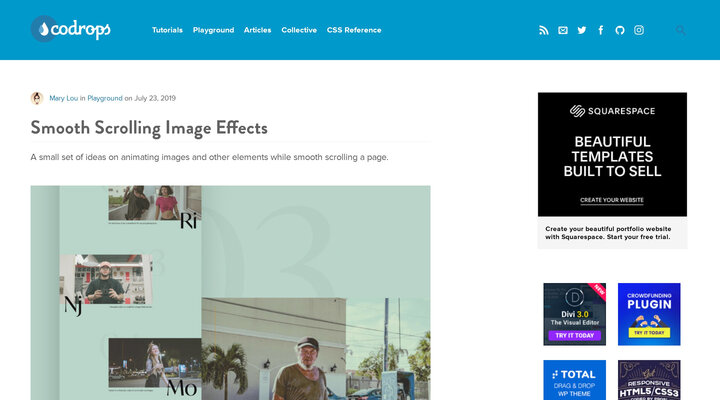Open the Divi 3.0 Visual Editor ad
The height and width of the screenshot is (400, 720).
click(574, 314)
